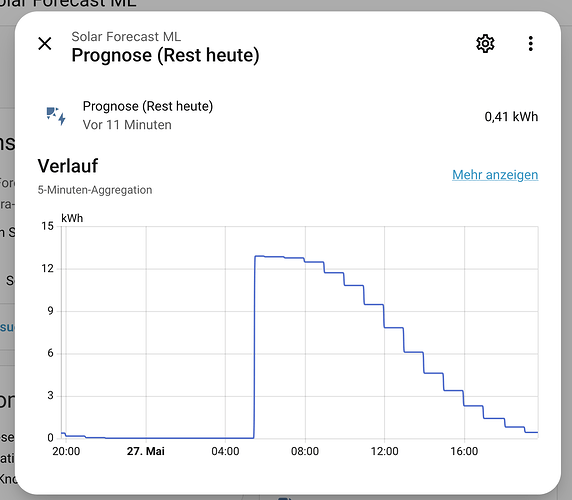
Task: Click the 'kWh' unit label on the chart
Action: 72,218
